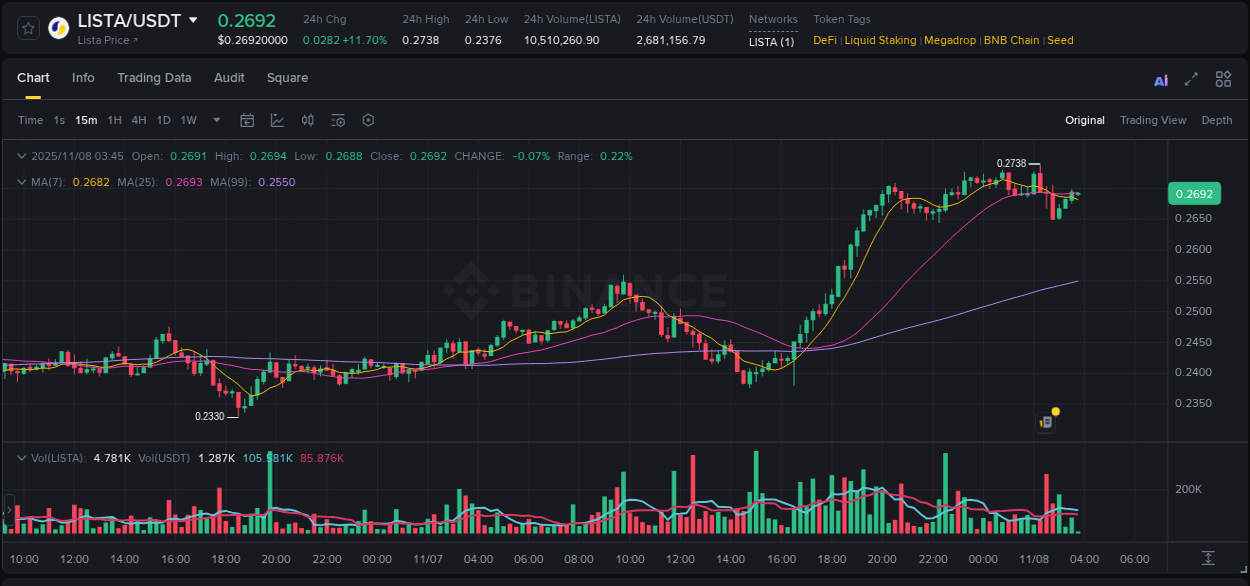
Task: Open the Megadrop token tag link
Action: point(949,40)
